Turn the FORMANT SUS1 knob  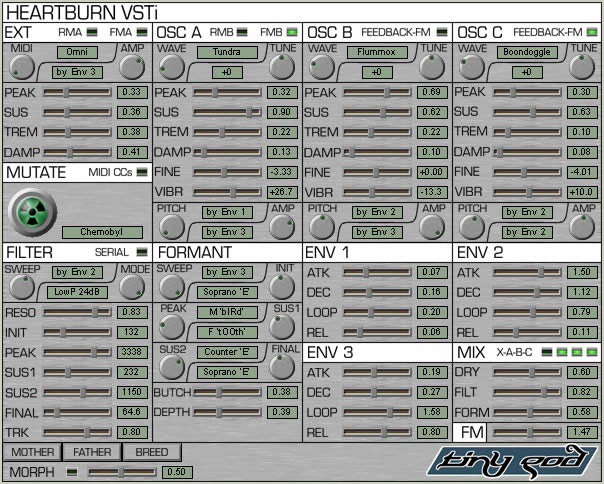(x=282, y=327)
